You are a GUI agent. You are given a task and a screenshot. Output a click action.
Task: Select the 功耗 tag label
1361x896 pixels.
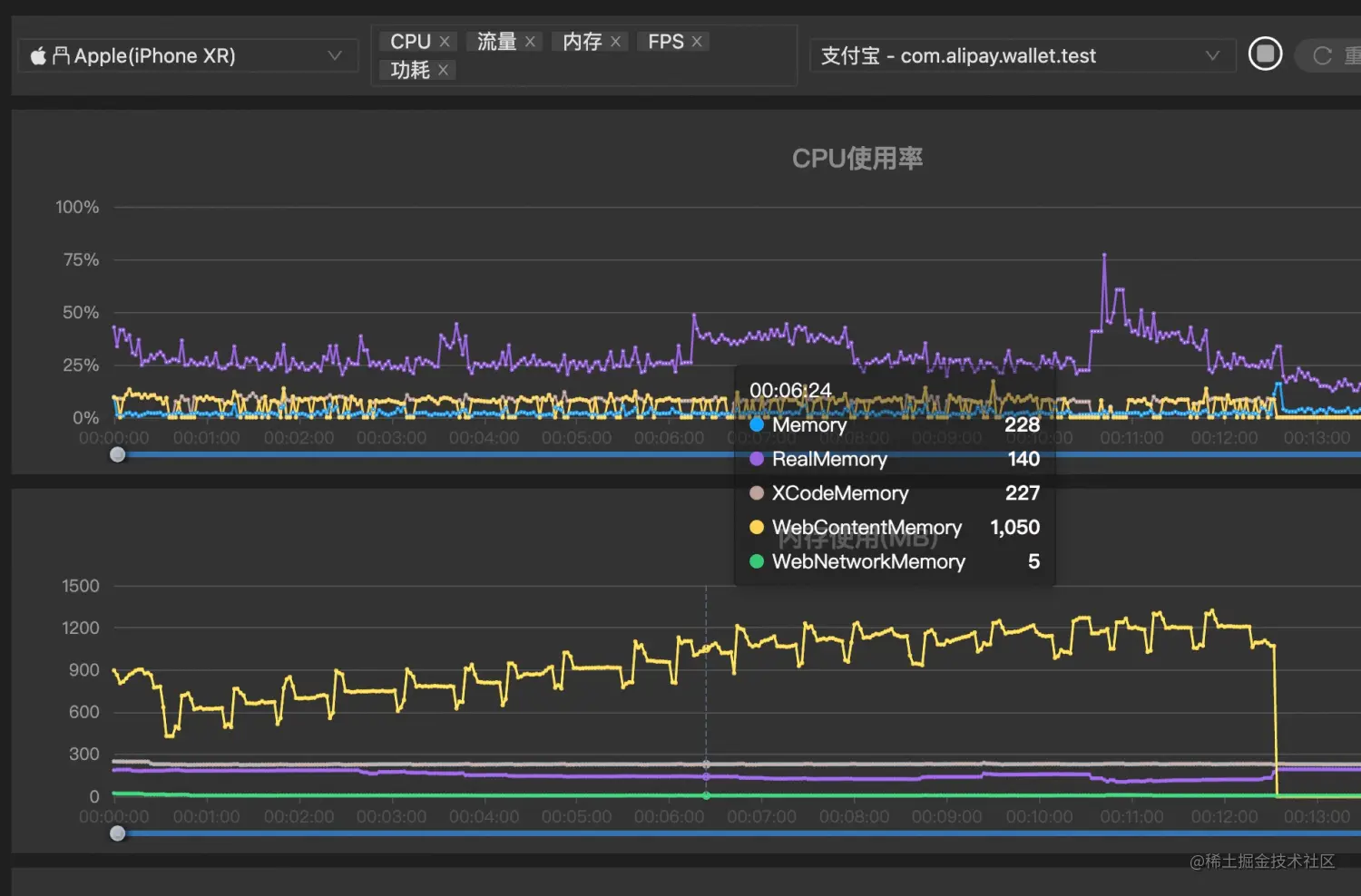click(410, 70)
